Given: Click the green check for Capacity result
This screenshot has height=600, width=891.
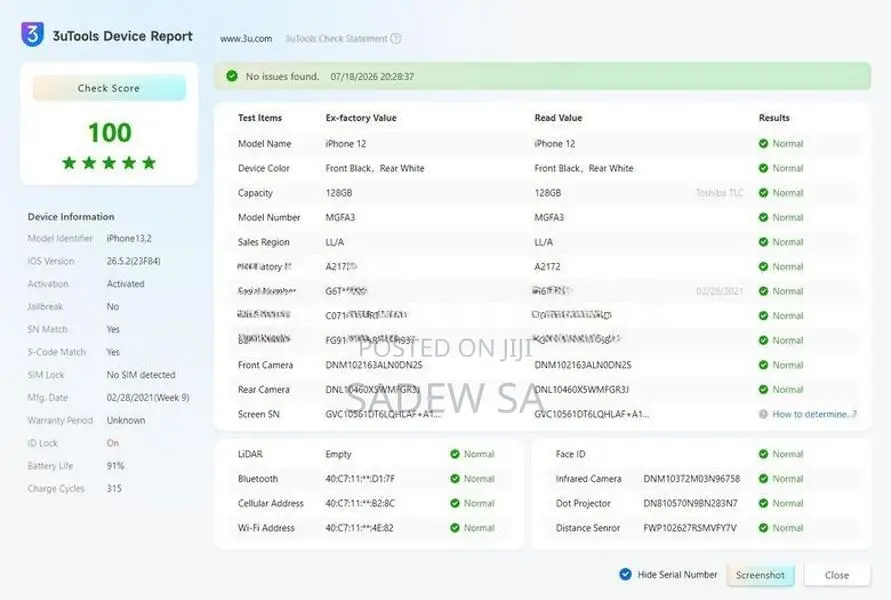Looking at the screenshot, I should point(763,193).
